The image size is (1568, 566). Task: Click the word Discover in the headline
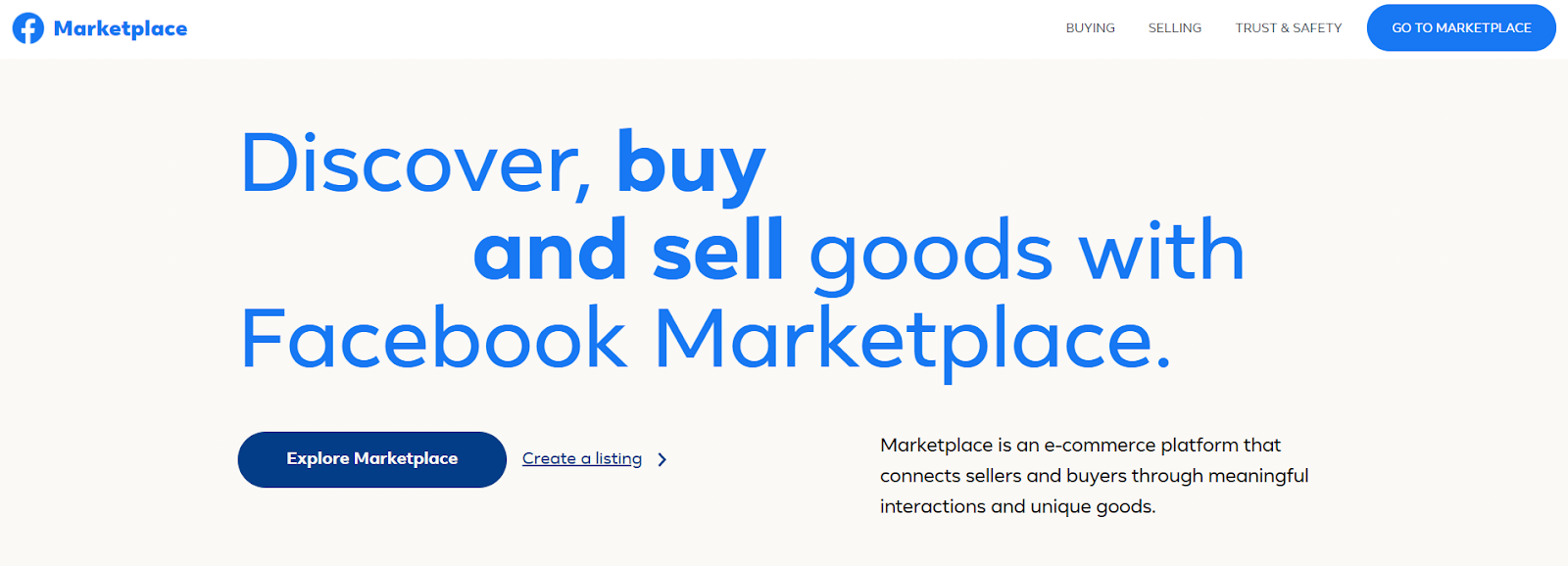pyautogui.click(x=416, y=164)
